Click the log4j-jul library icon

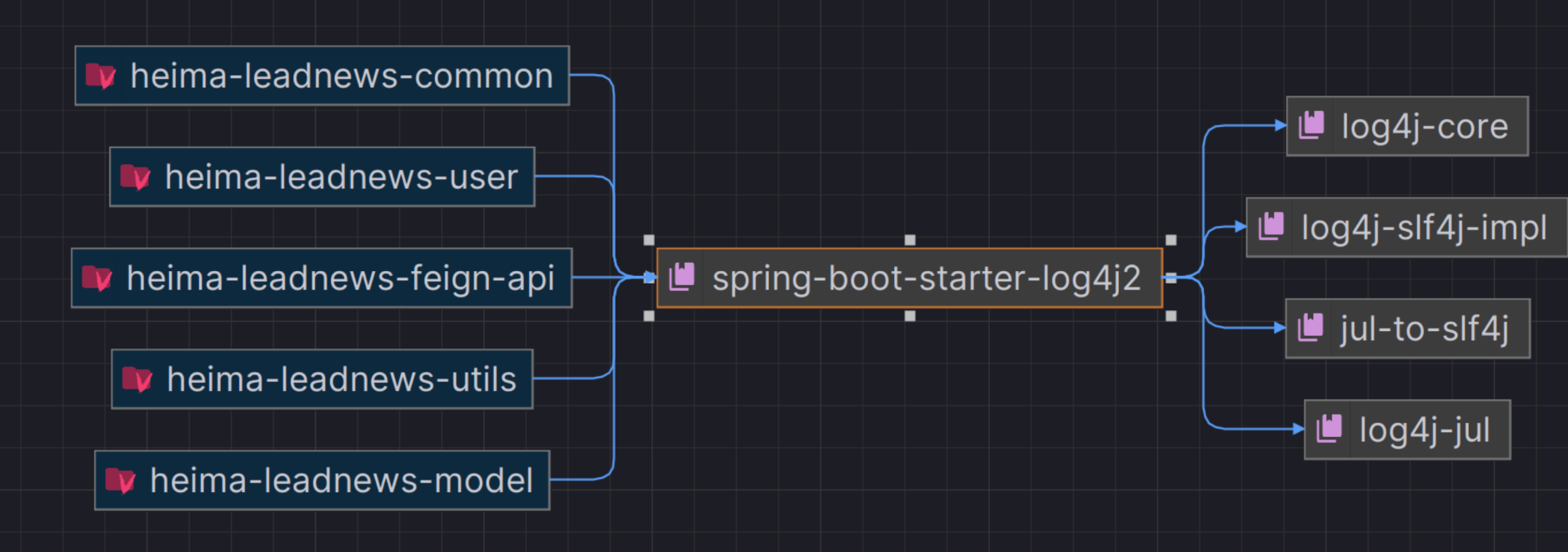1329,429
